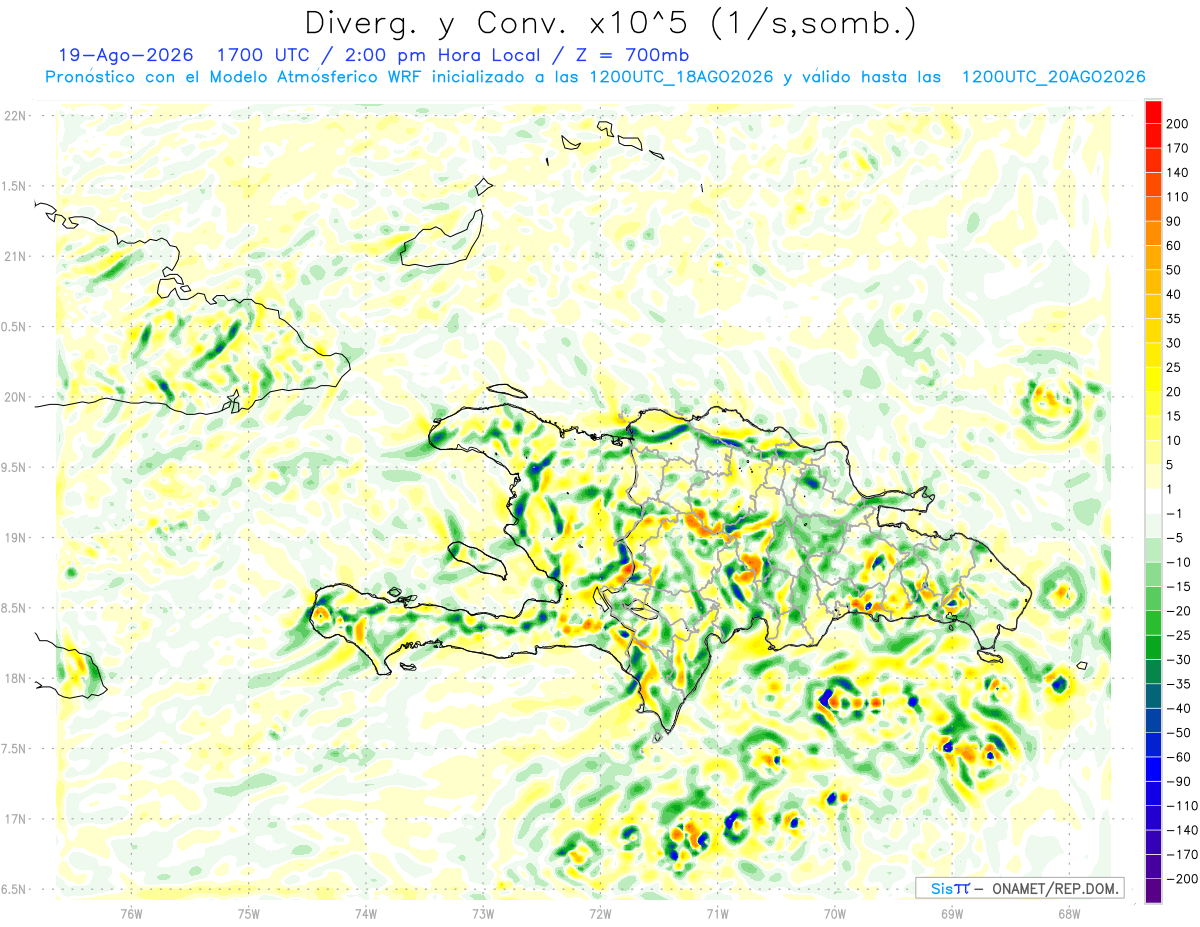Viewport: 1200px width, 927px height.
Task: Click the 8.5N latitude axis label
Action: pos(15,608)
